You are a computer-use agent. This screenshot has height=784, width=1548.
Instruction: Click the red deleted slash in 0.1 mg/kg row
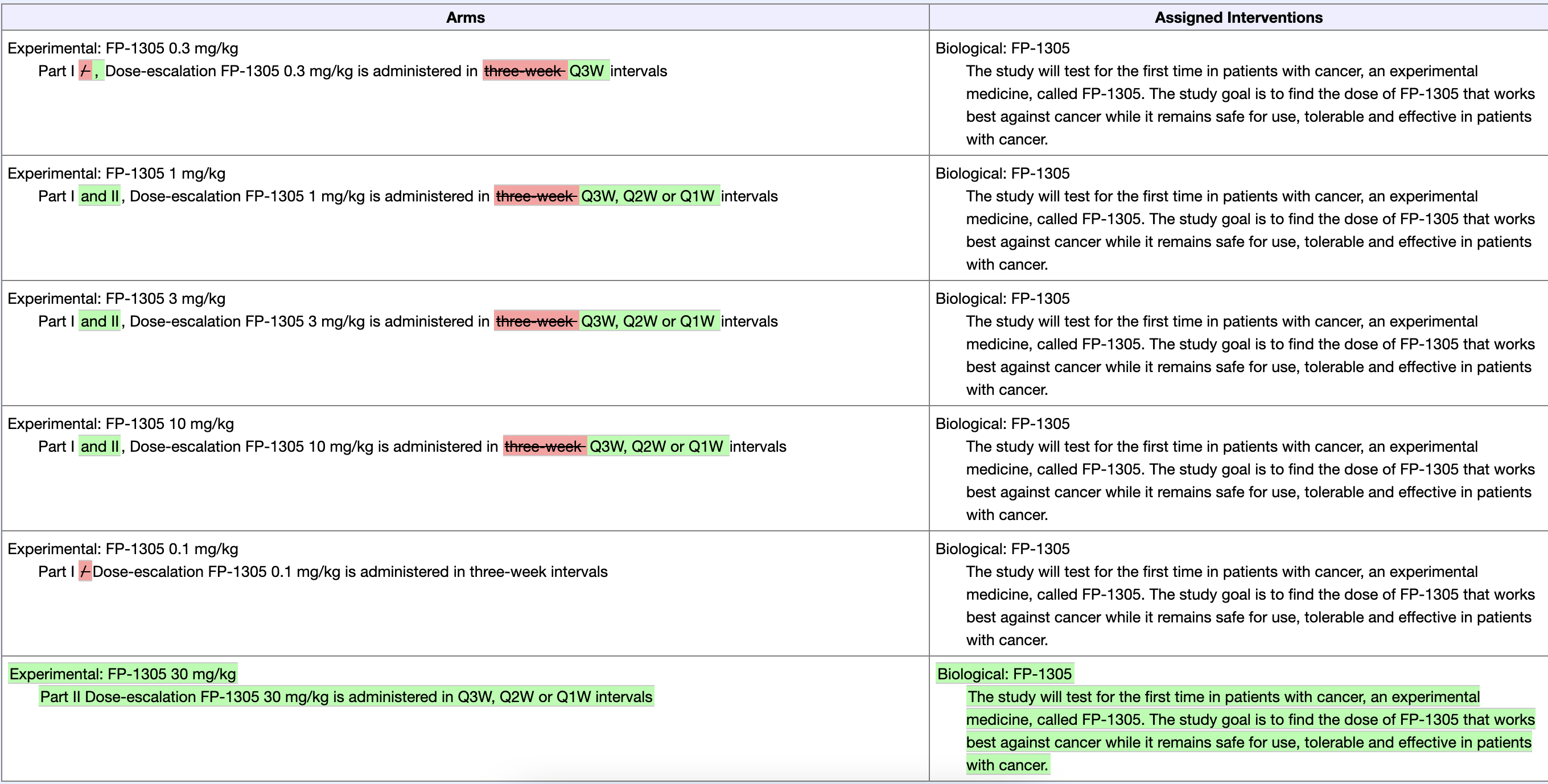85,571
